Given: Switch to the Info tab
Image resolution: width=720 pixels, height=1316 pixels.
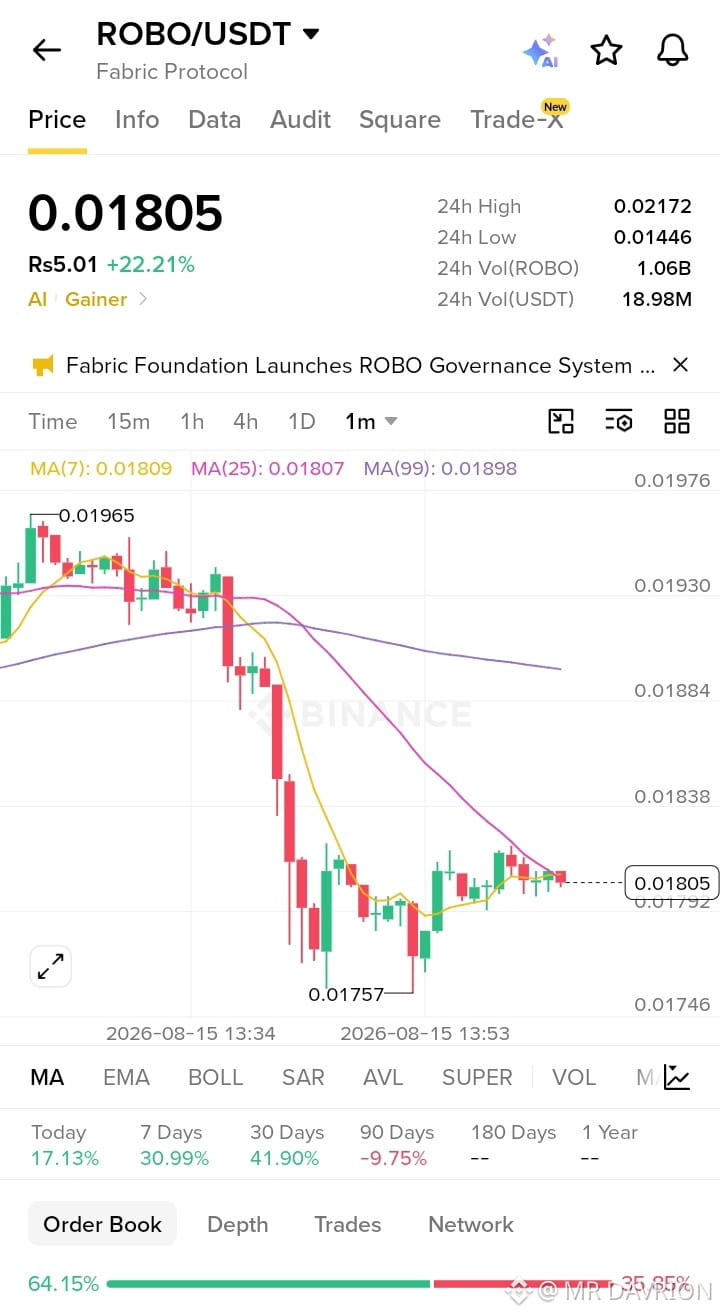Looking at the screenshot, I should click(137, 120).
